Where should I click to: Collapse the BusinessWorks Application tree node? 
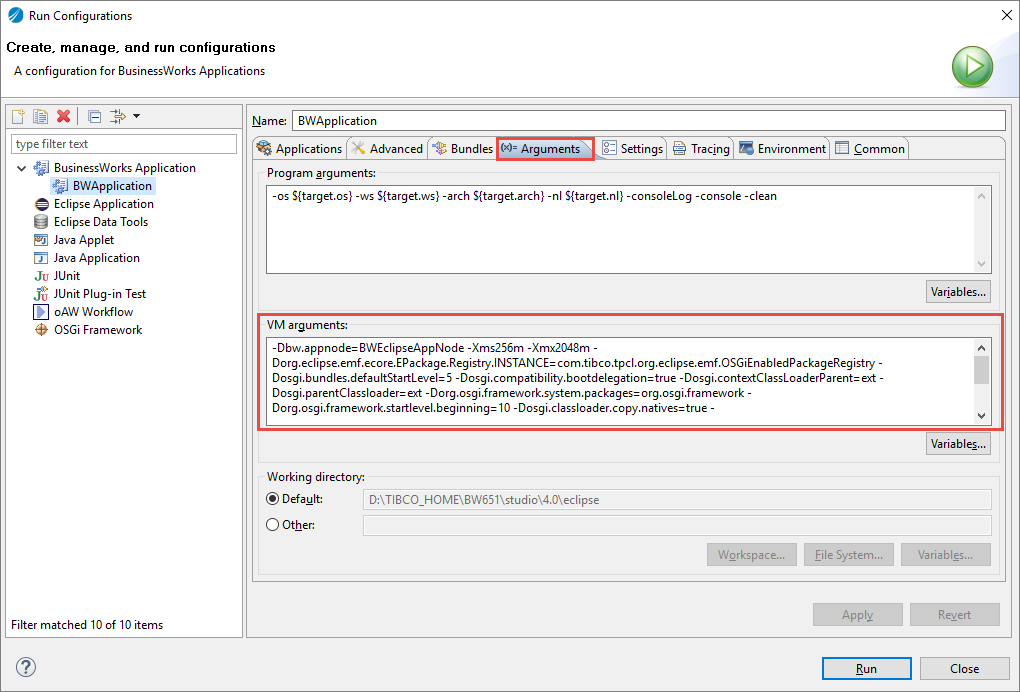click(x=21, y=168)
